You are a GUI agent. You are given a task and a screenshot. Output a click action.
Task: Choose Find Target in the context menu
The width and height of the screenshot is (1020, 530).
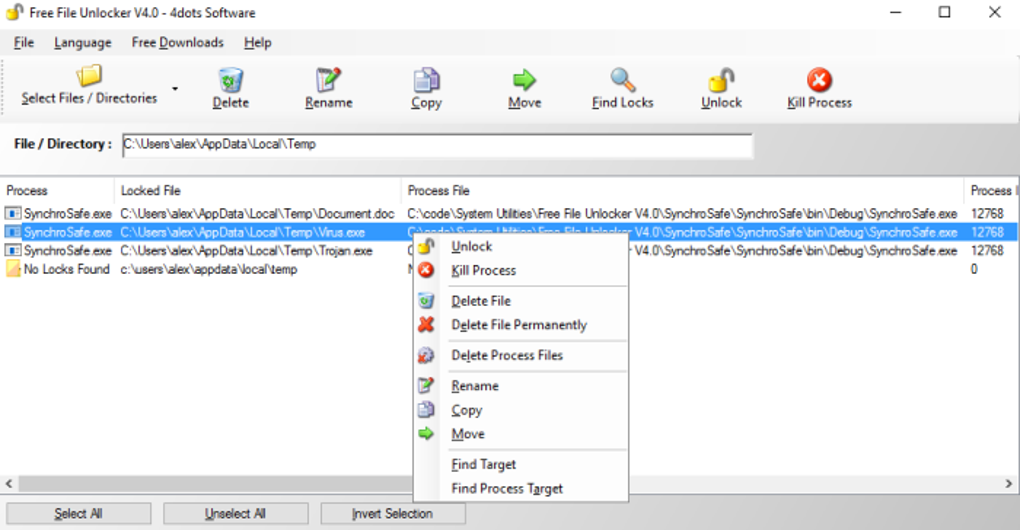(520, 465)
